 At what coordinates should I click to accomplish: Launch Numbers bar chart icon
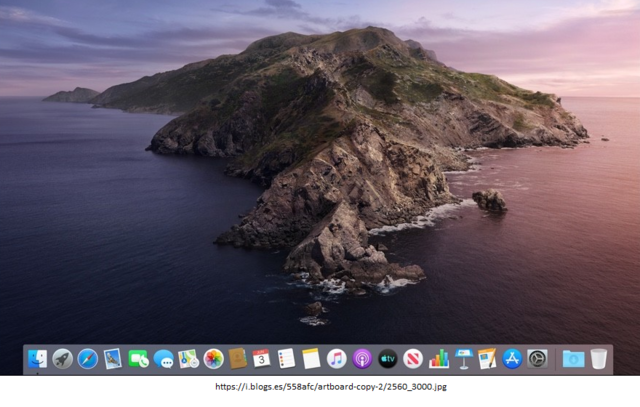pos(439,359)
